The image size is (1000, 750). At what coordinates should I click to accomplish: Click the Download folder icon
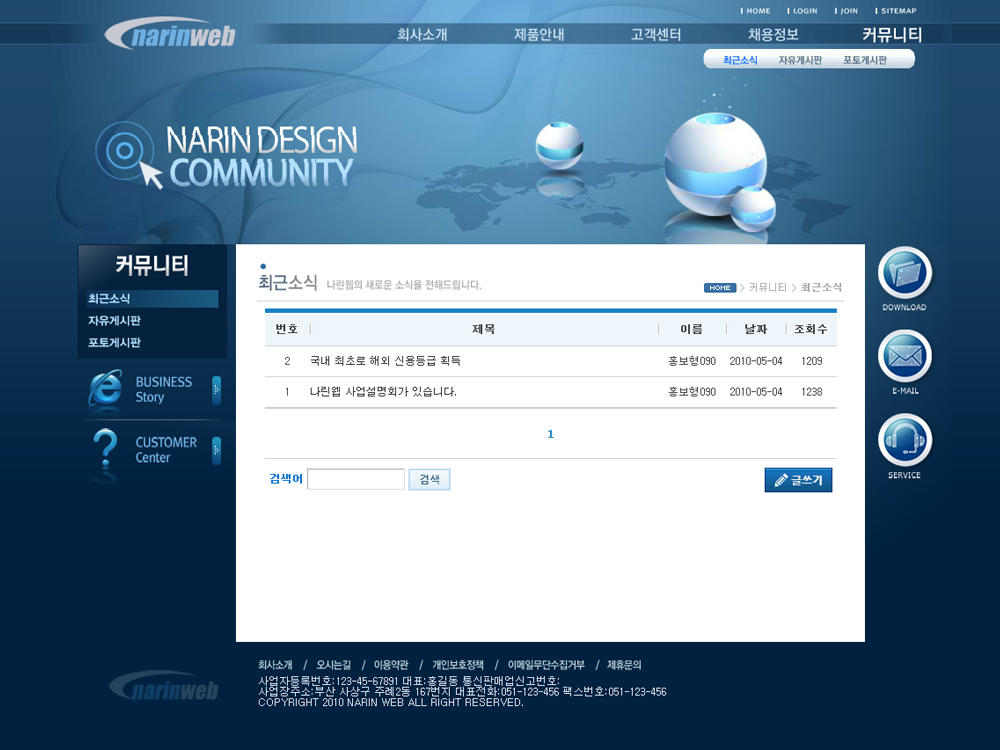pyautogui.click(x=904, y=273)
